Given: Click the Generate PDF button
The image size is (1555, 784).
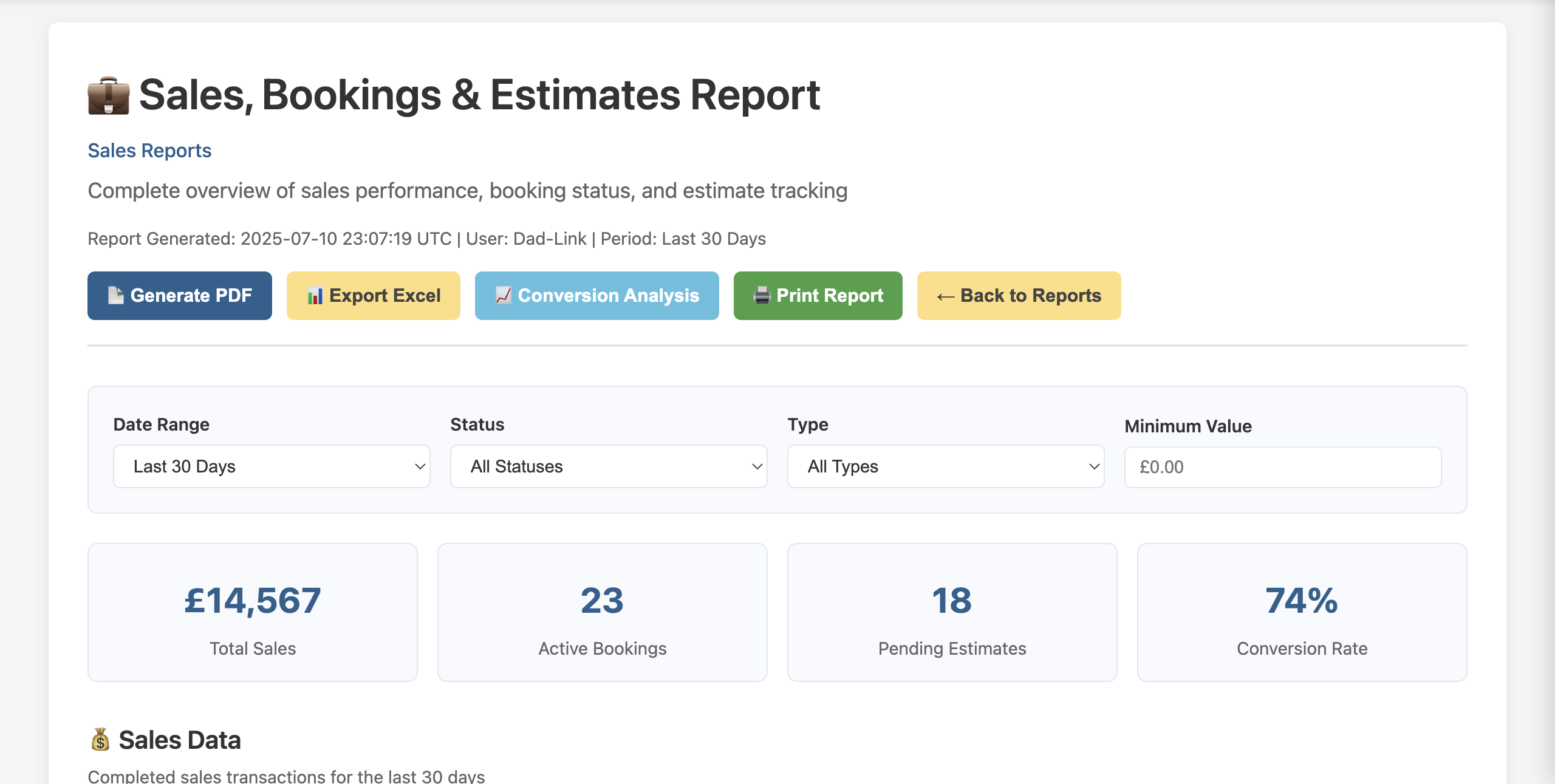Looking at the screenshot, I should click(179, 296).
